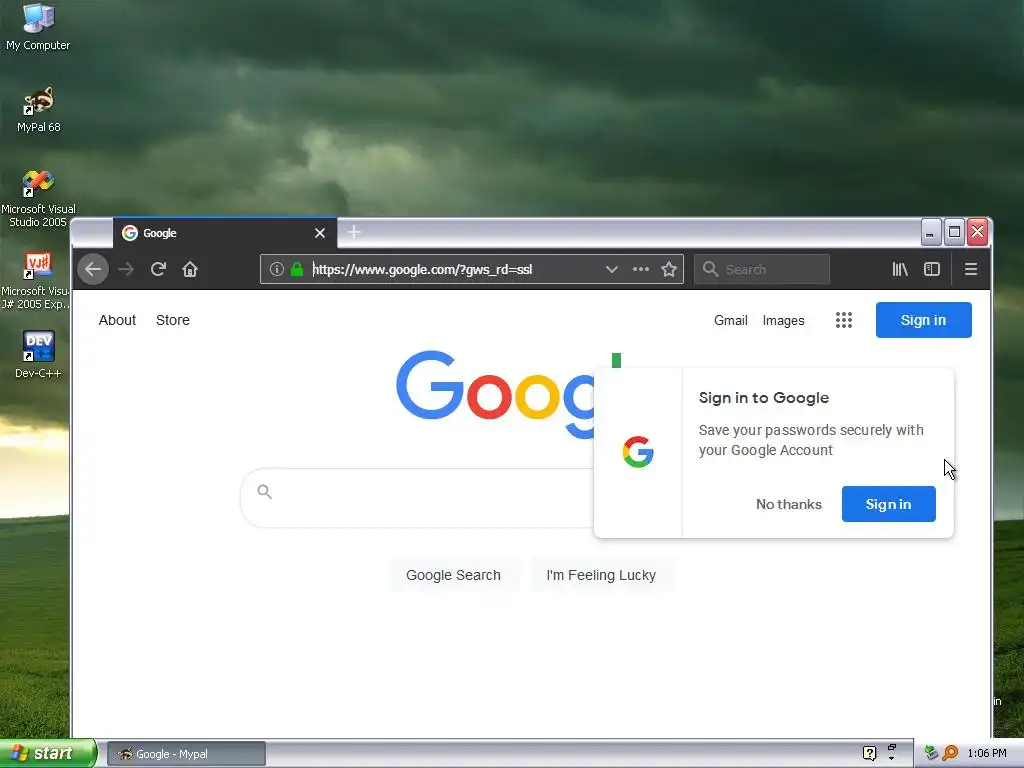Click the network tray icon

pos(931,753)
